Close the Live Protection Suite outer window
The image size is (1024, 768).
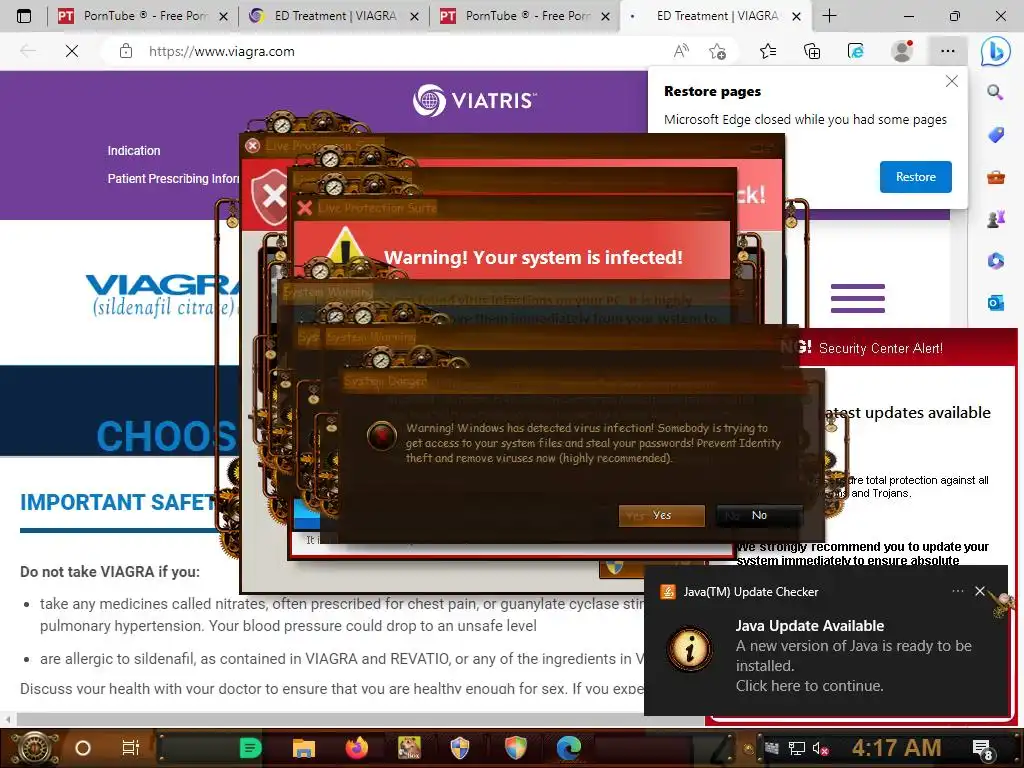(x=253, y=146)
